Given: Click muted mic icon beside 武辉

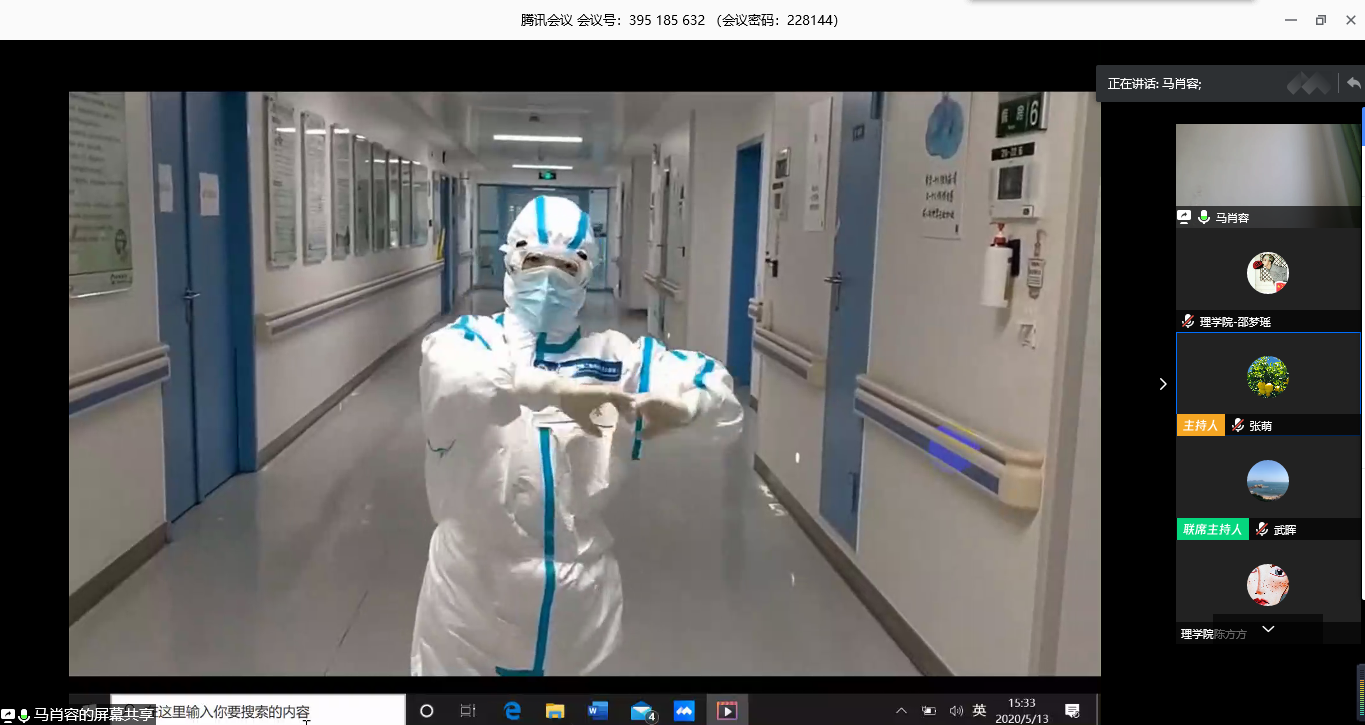Looking at the screenshot, I should coord(1262,529).
